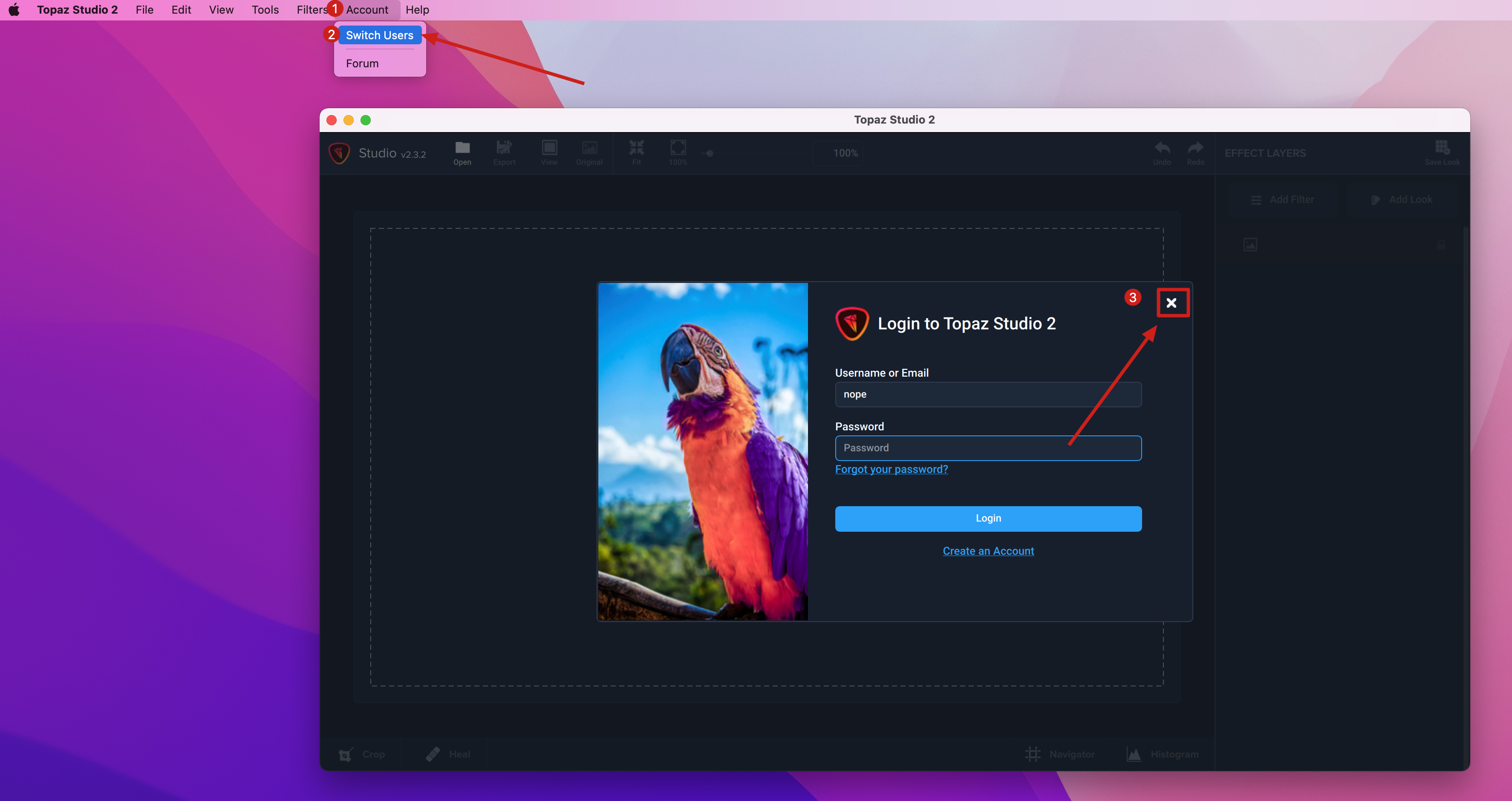The width and height of the screenshot is (1512, 801).
Task: Select the Heal tool
Action: click(x=448, y=754)
